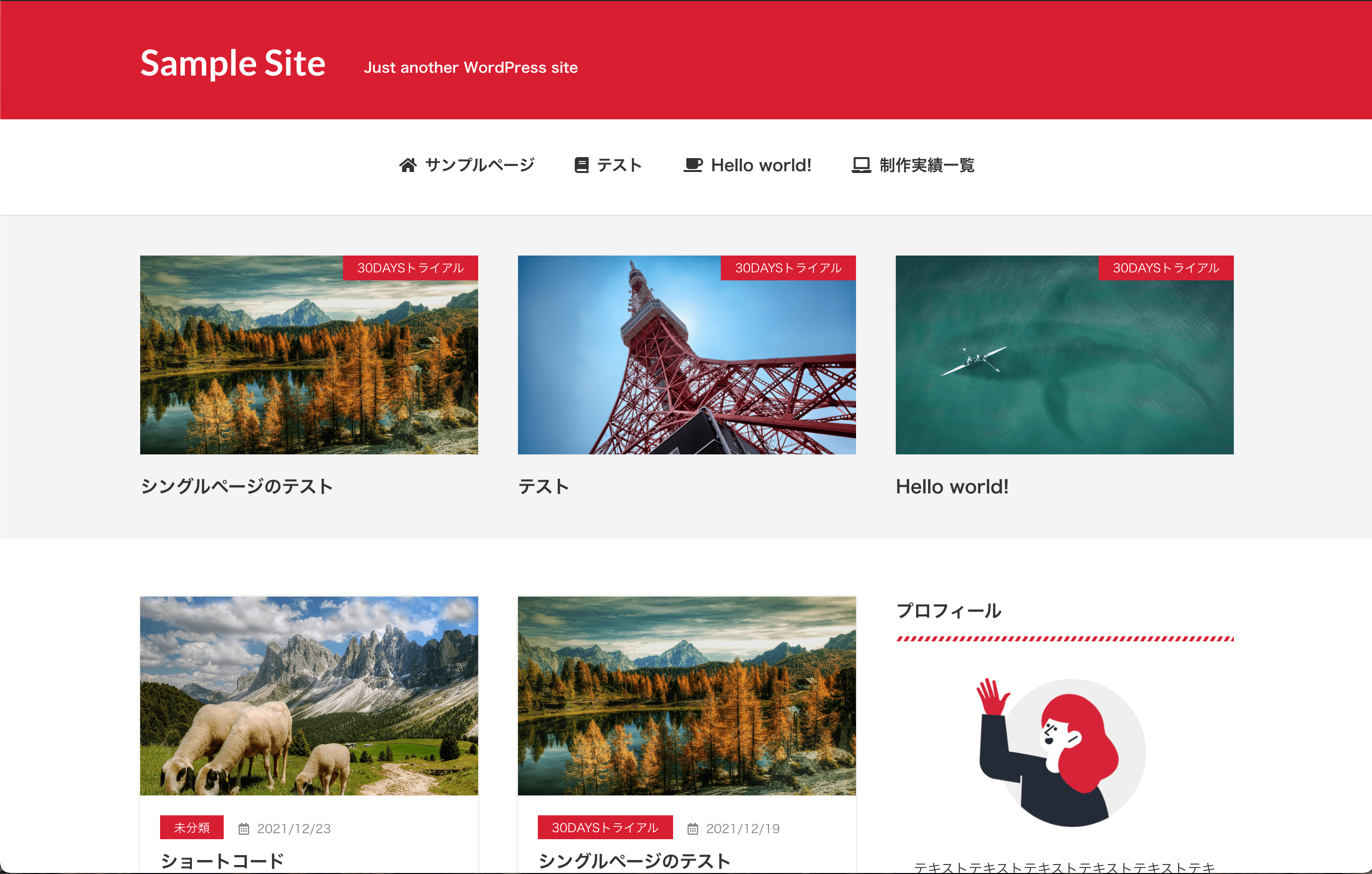Click the Sample Site title link
1372x874 pixels.
click(233, 63)
